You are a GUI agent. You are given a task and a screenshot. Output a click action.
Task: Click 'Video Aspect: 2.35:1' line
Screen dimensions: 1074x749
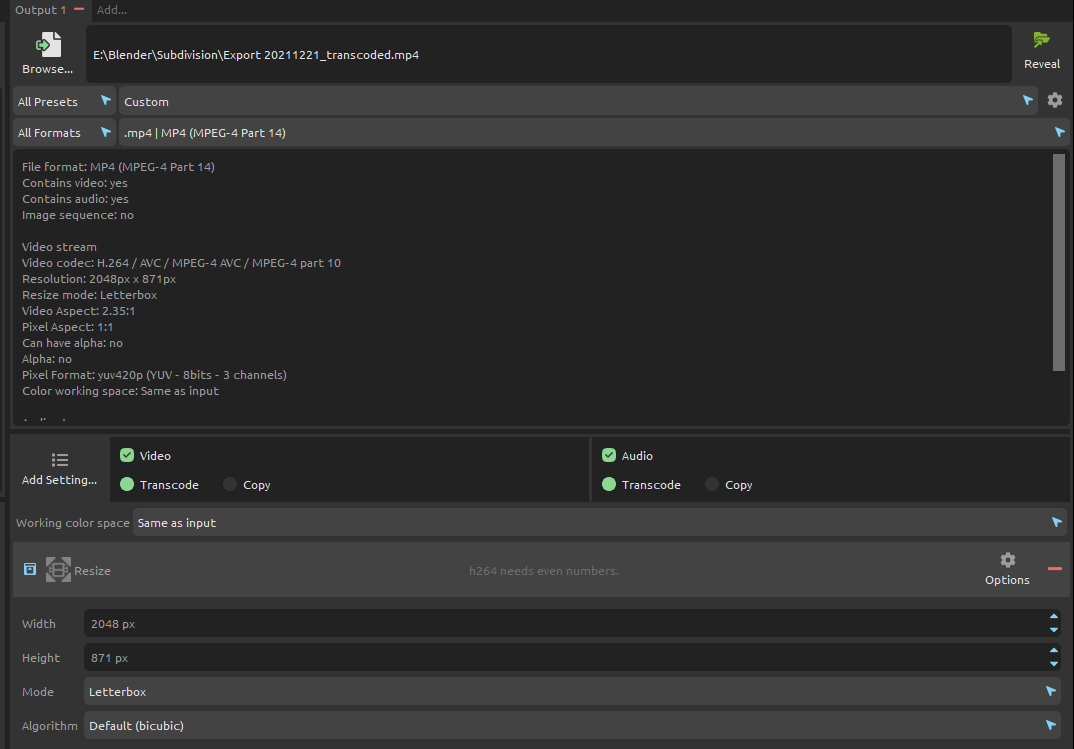tap(79, 311)
